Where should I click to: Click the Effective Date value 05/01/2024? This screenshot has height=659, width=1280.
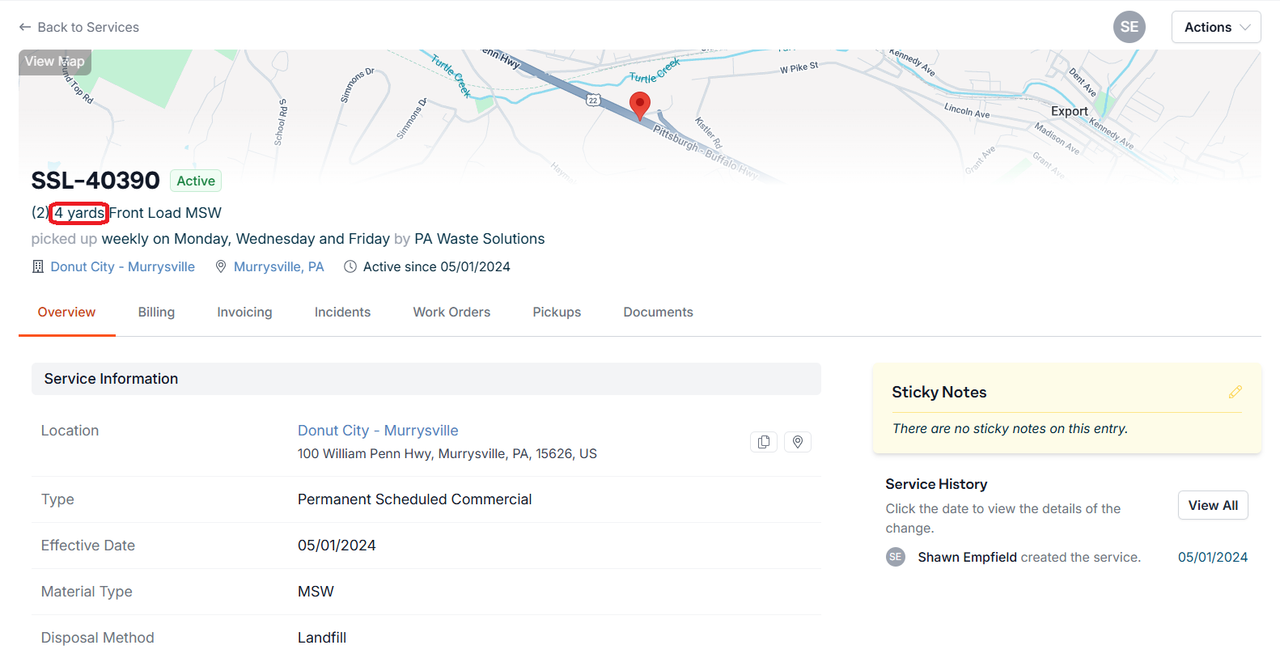337,546
